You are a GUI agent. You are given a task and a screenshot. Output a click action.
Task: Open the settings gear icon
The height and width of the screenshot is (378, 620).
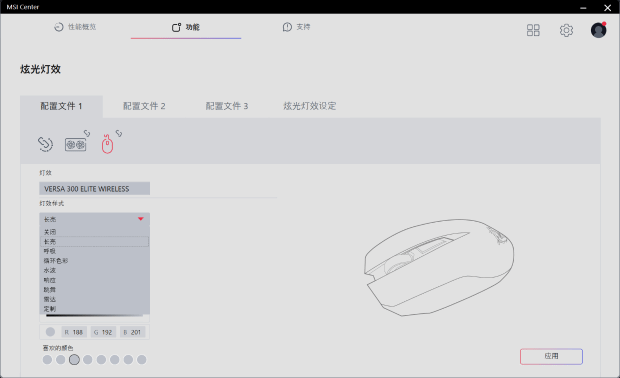pyautogui.click(x=566, y=30)
